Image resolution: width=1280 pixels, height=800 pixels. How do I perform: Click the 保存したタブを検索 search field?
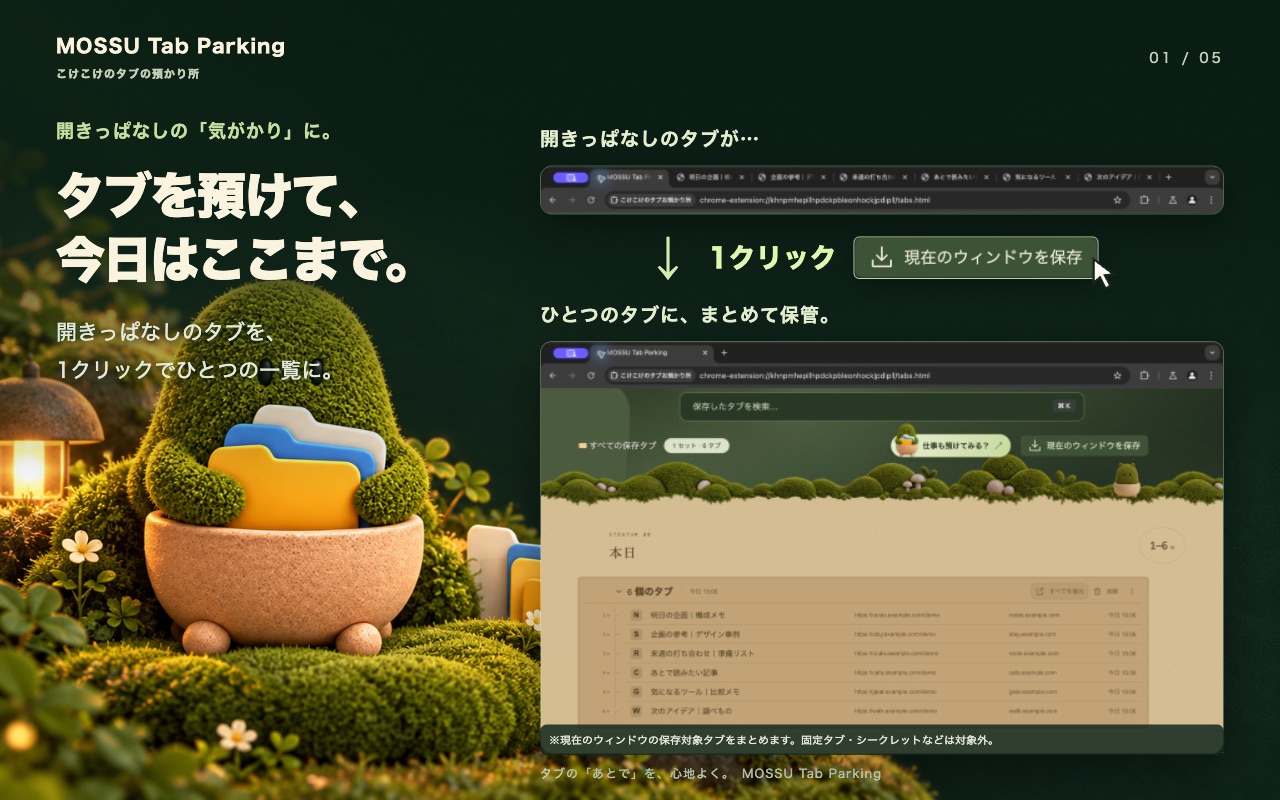[x=881, y=406]
